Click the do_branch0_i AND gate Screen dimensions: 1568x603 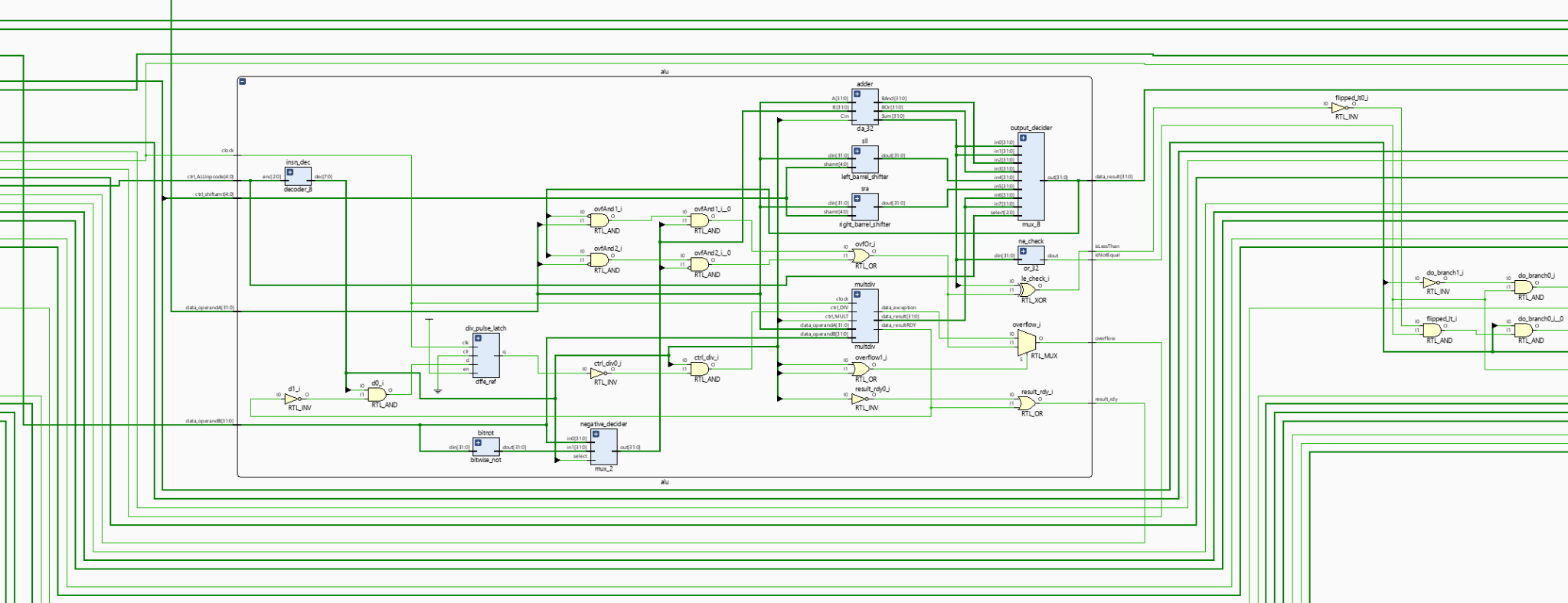(x=1524, y=287)
